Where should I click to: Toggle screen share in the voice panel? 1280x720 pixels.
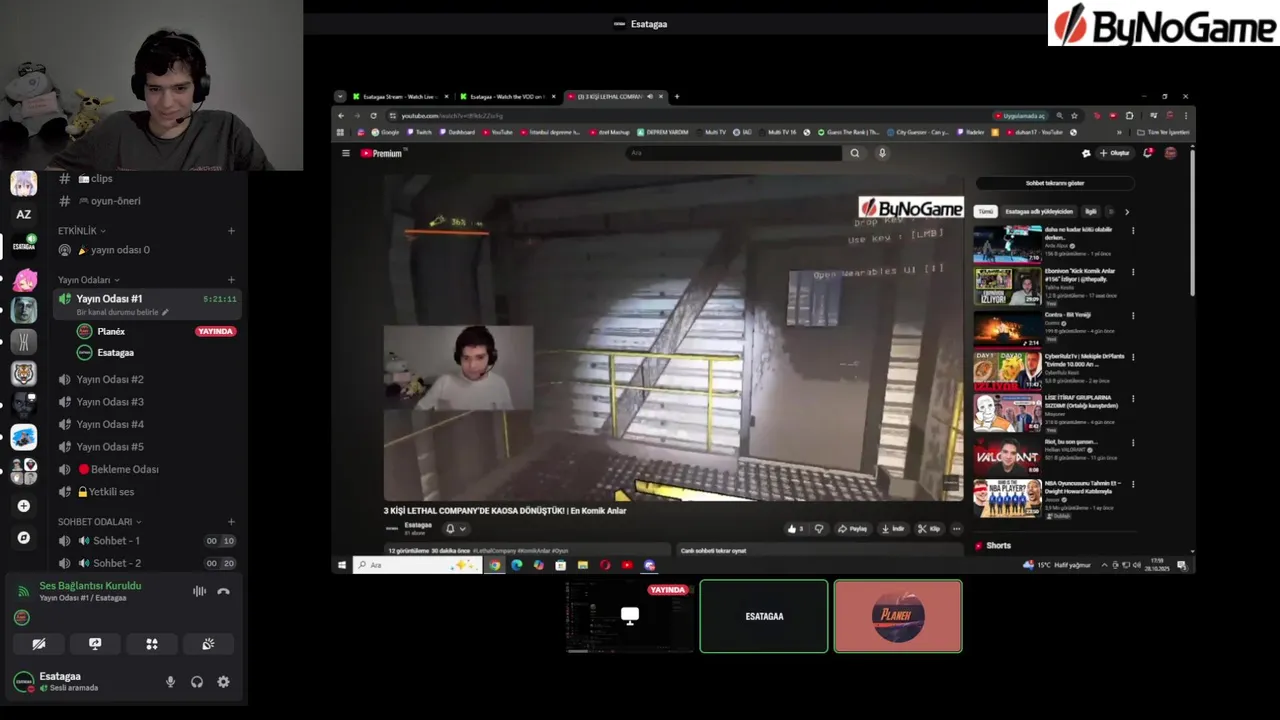click(x=95, y=644)
